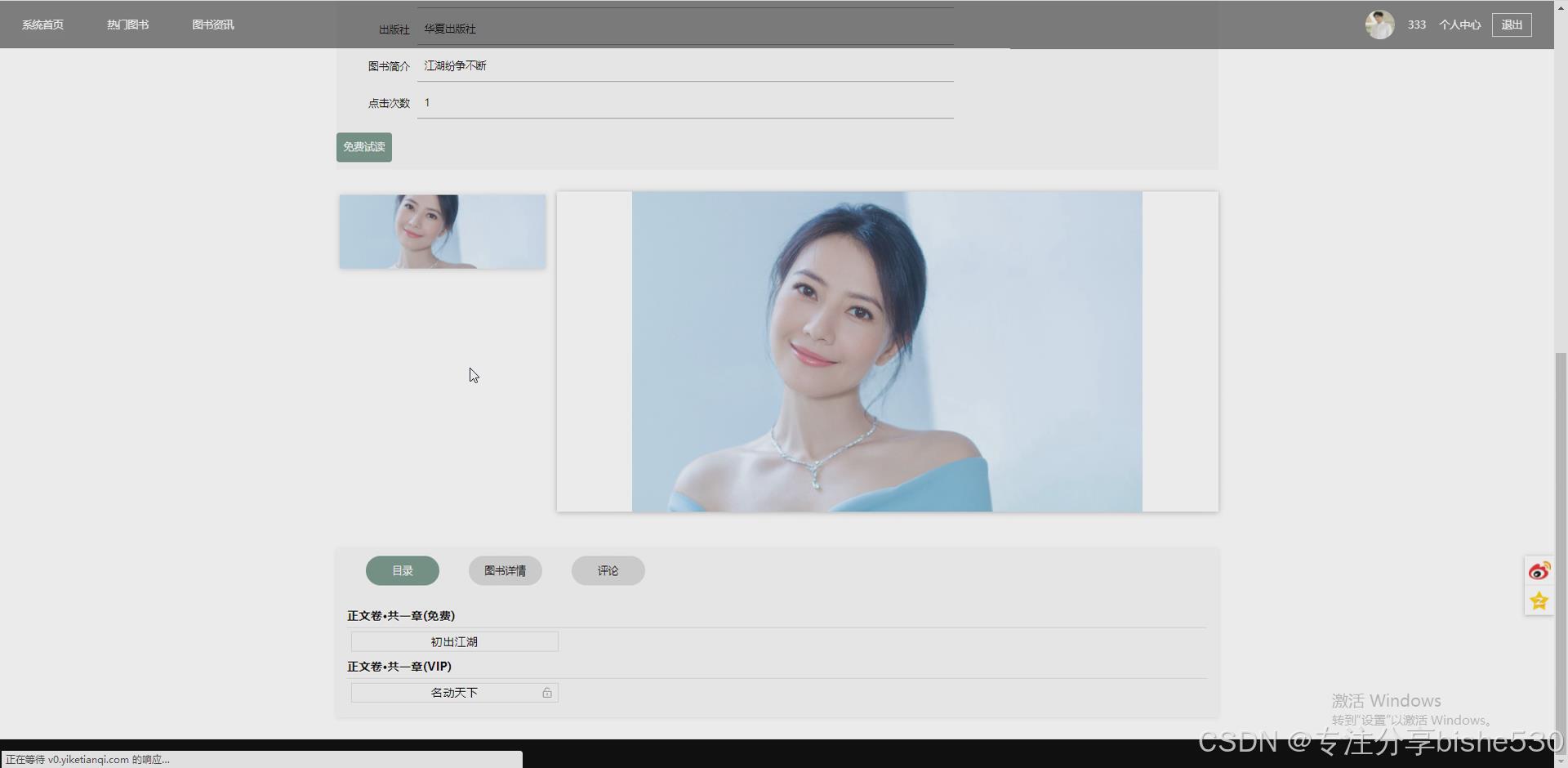Click the lock icon on 名动天下
Screen dimensions: 1568x768
point(547,693)
